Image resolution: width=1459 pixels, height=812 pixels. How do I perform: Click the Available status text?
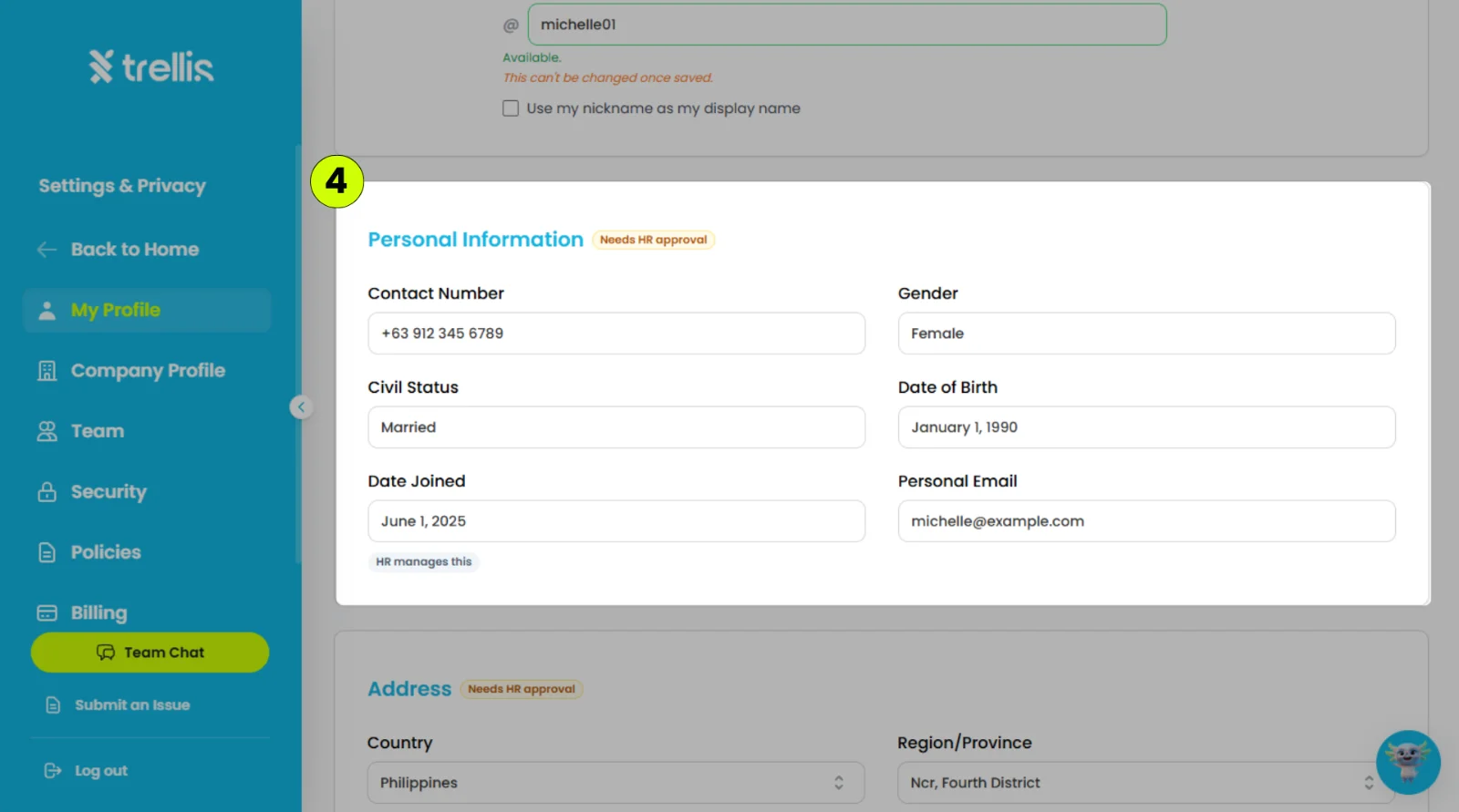pyautogui.click(x=532, y=57)
